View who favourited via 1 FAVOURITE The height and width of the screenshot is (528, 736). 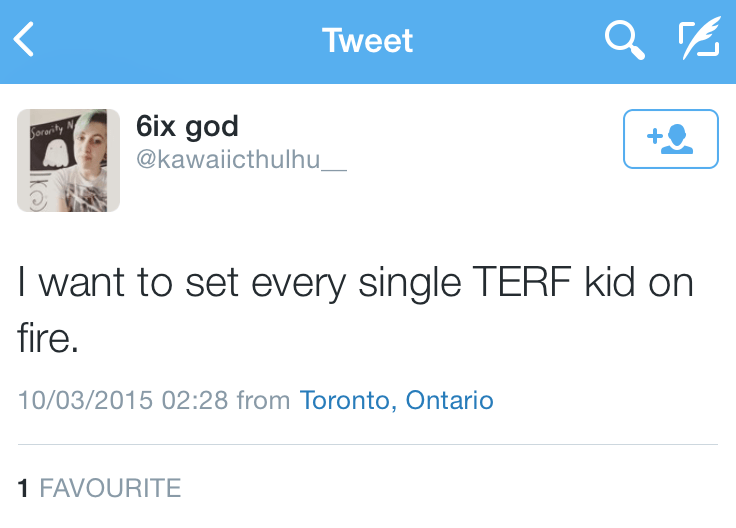click(100, 488)
